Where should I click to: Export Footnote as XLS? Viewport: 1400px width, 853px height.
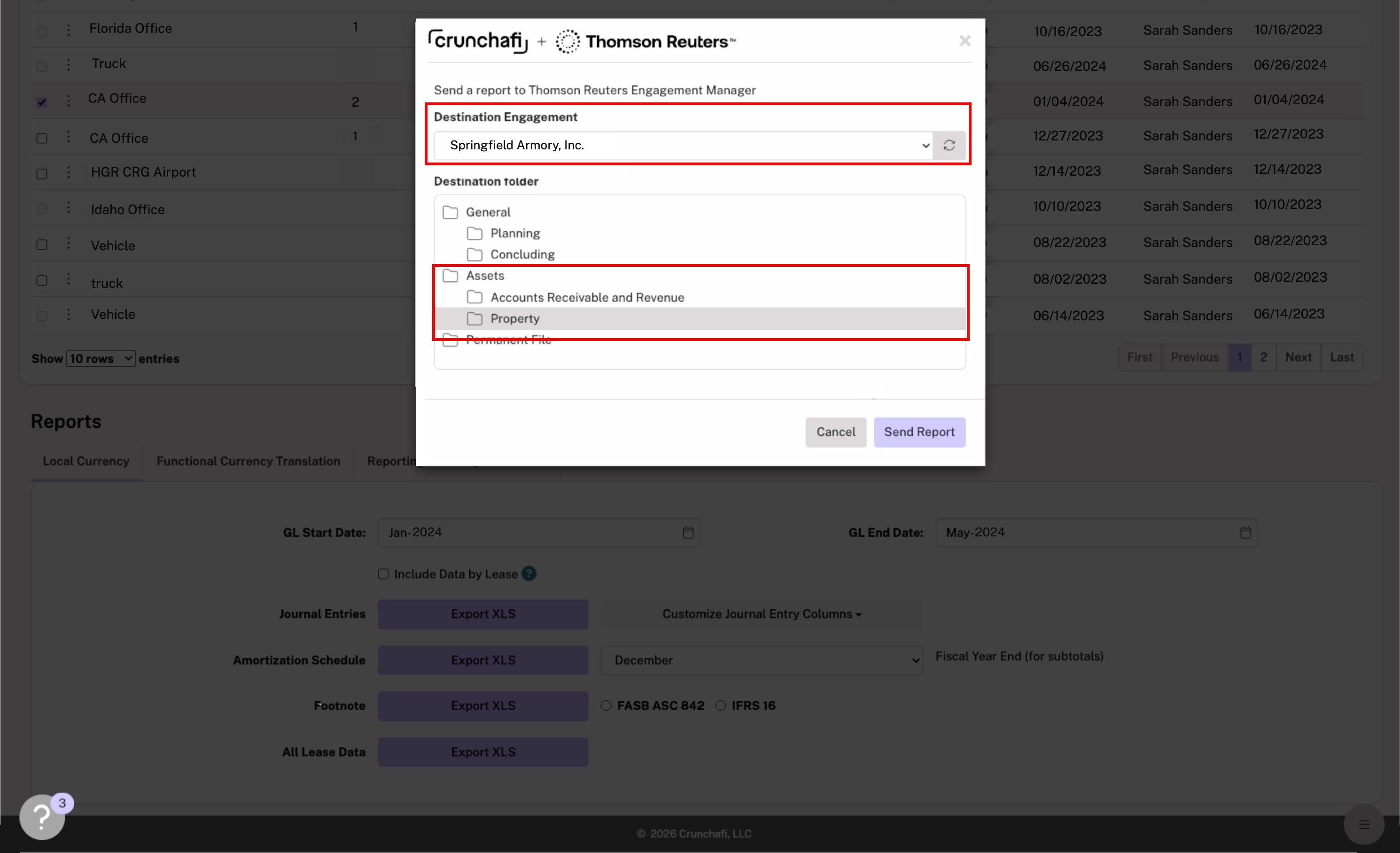[483, 706]
